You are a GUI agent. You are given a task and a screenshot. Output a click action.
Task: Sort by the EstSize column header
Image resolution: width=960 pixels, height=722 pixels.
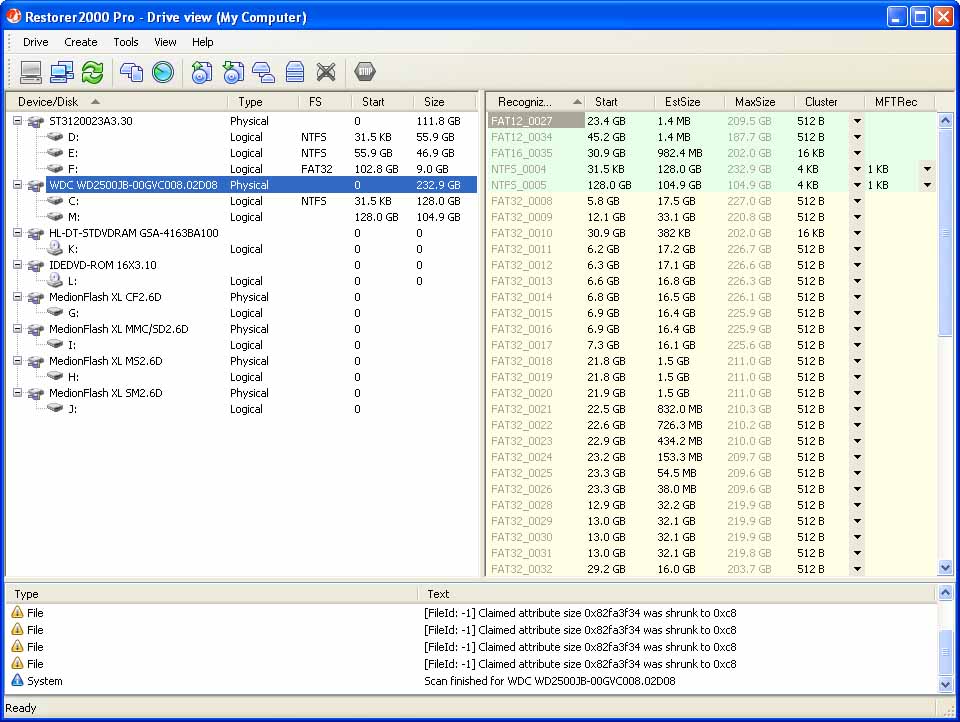point(689,102)
